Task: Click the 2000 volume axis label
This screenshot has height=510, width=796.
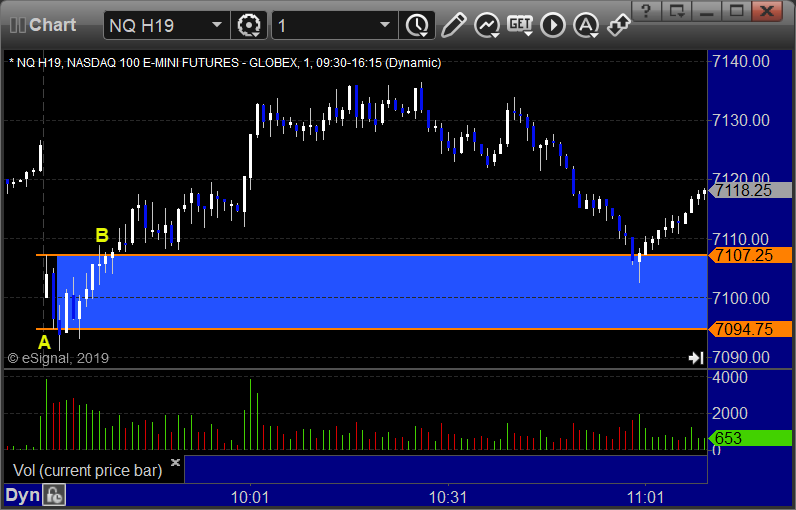Action: [729, 413]
